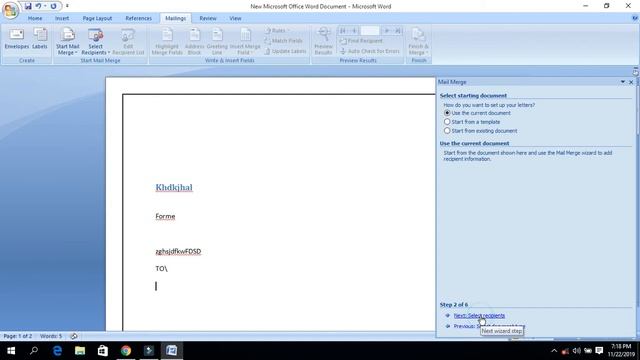Open the Mail Merge pane options arrow
Screen dimensions: 640x360
[x=623, y=82]
